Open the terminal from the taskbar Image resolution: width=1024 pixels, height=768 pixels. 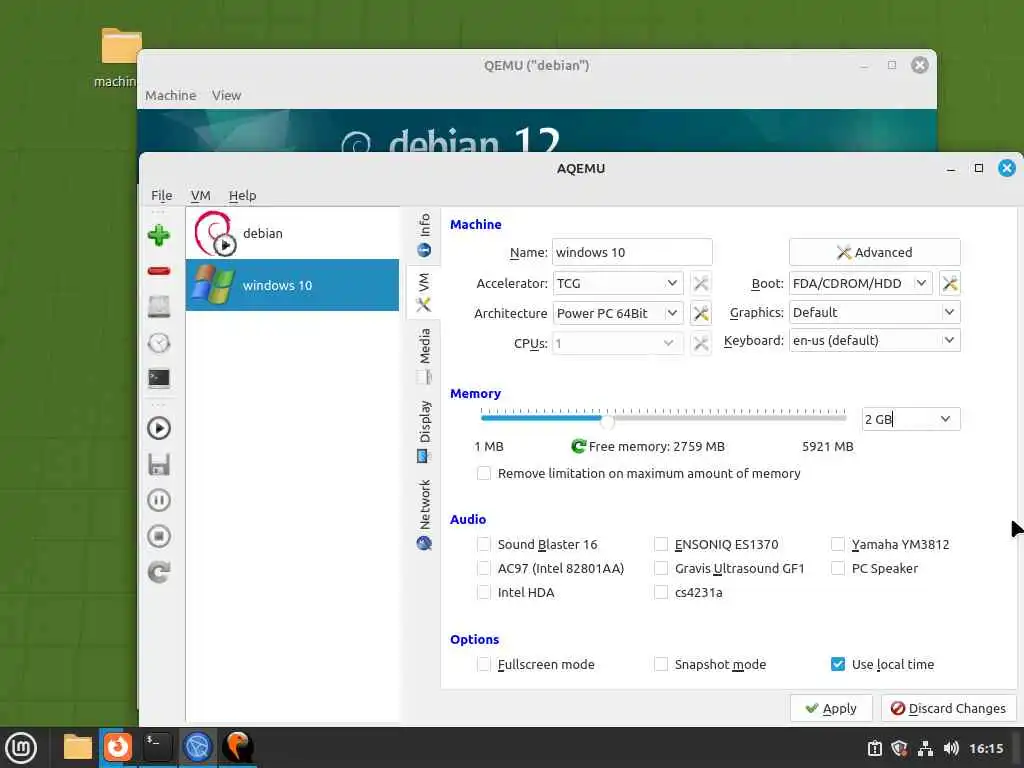click(157, 747)
